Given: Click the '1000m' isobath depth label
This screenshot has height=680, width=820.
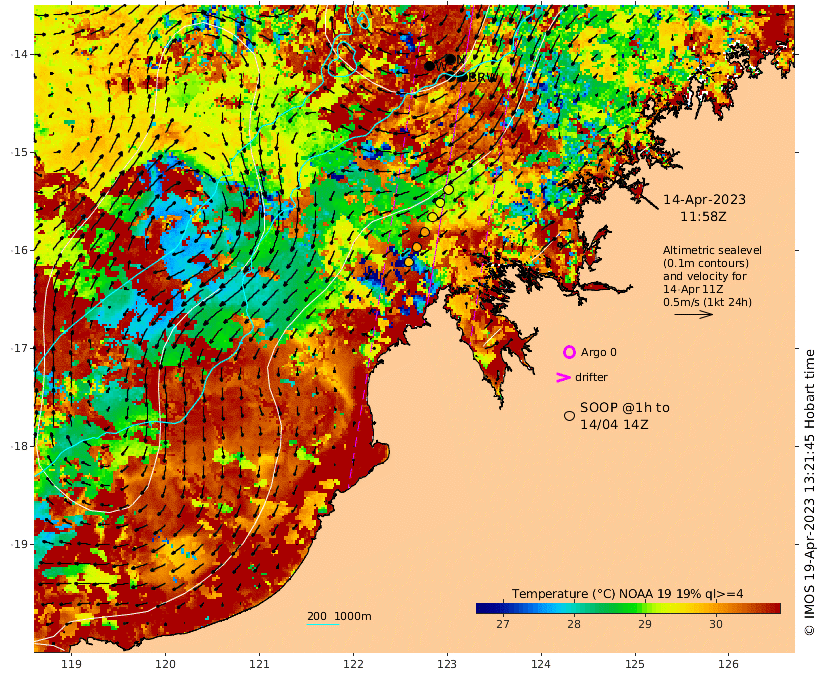Looking at the screenshot, I should [353, 616].
